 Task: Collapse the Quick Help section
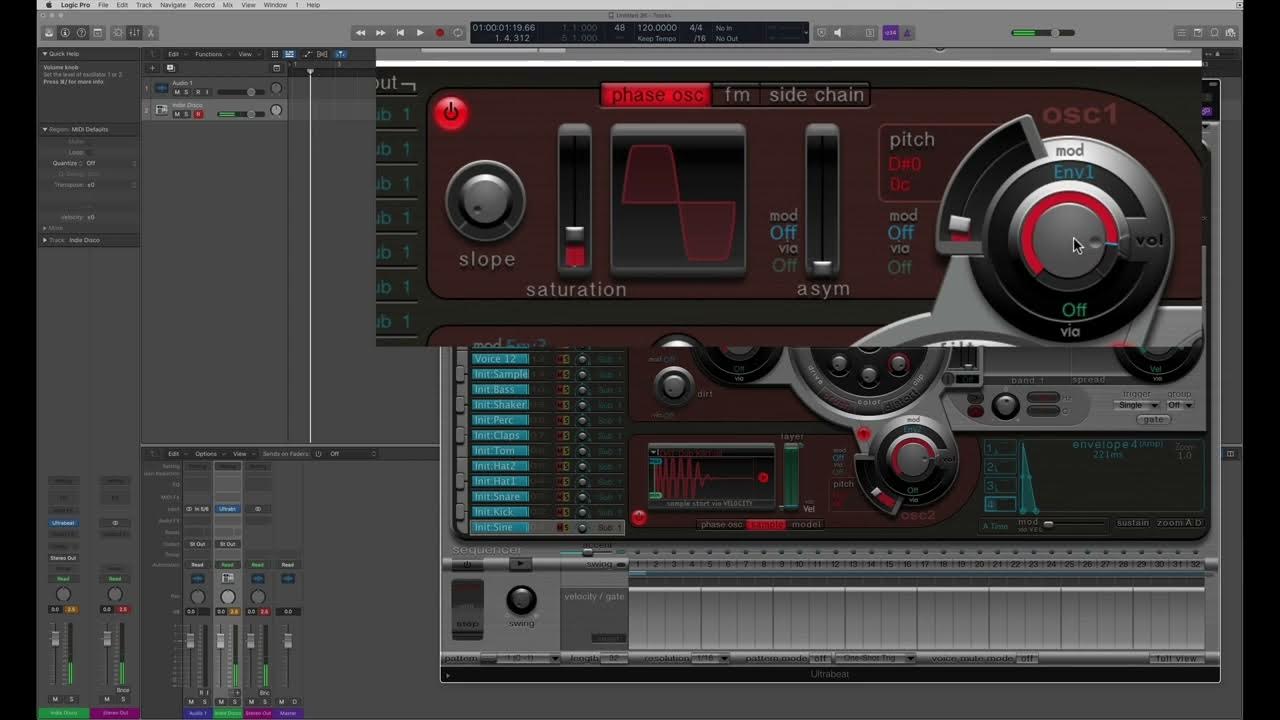pos(45,54)
